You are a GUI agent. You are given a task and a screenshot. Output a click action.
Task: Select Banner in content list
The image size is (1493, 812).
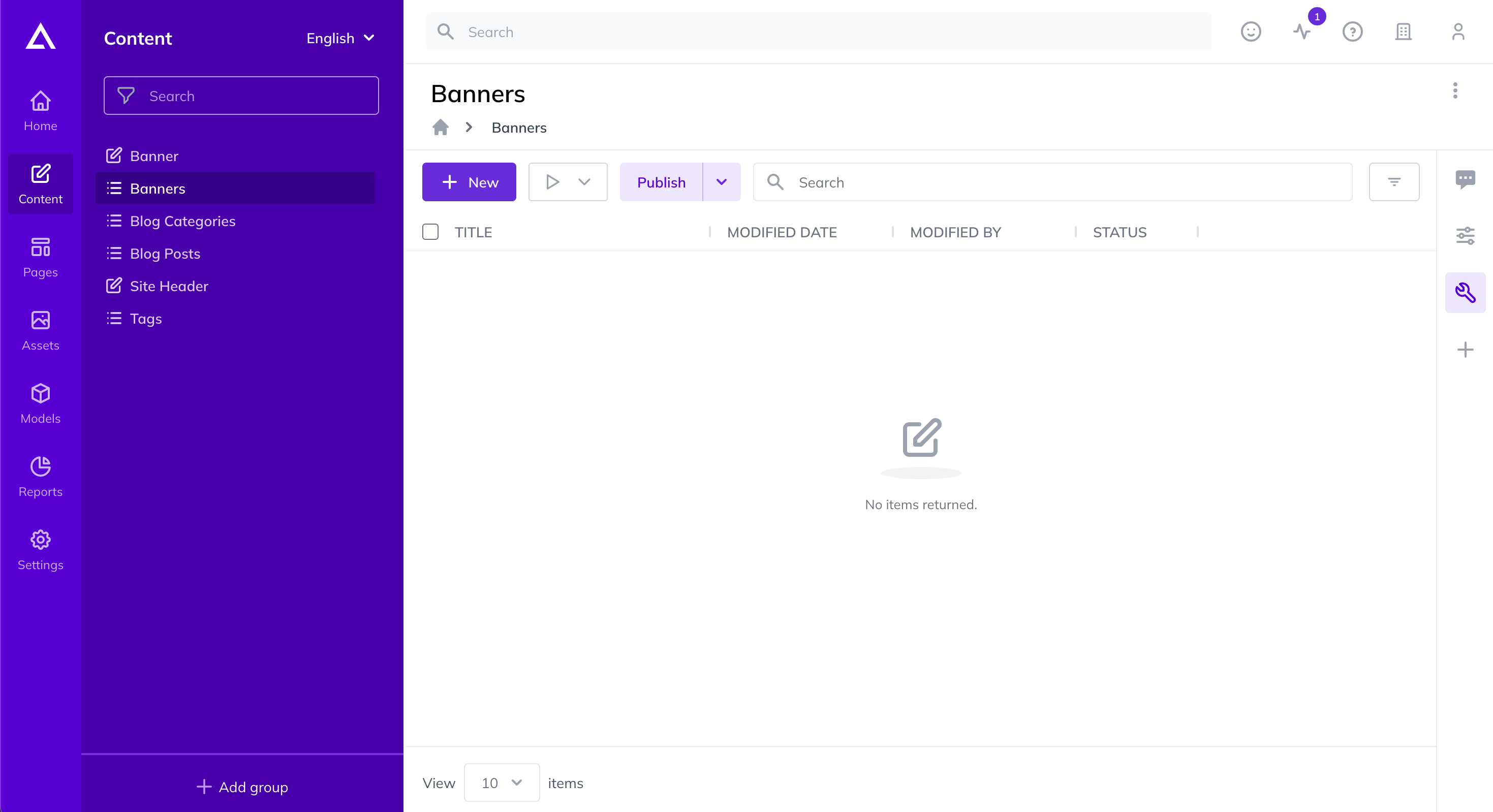pyautogui.click(x=235, y=156)
